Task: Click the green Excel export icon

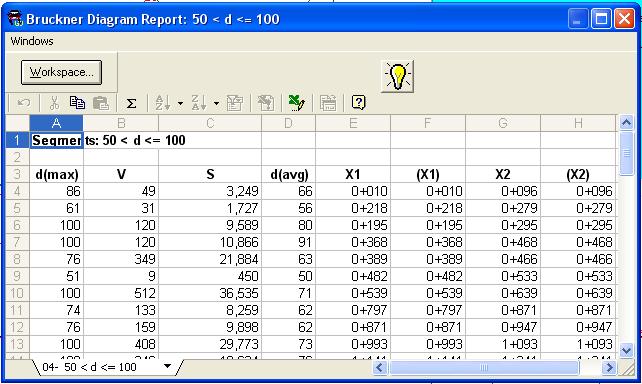Action: coord(296,103)
